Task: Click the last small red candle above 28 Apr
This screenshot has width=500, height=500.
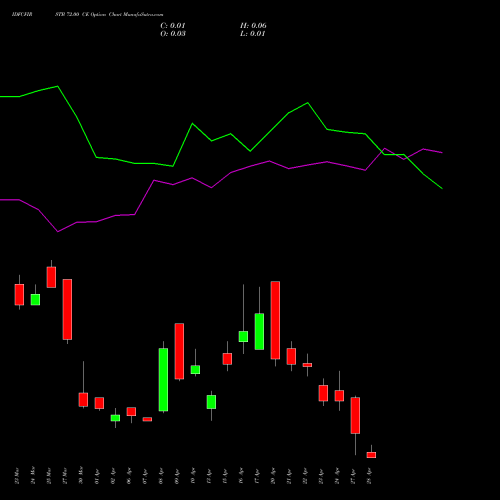Action: coord(371,455)
